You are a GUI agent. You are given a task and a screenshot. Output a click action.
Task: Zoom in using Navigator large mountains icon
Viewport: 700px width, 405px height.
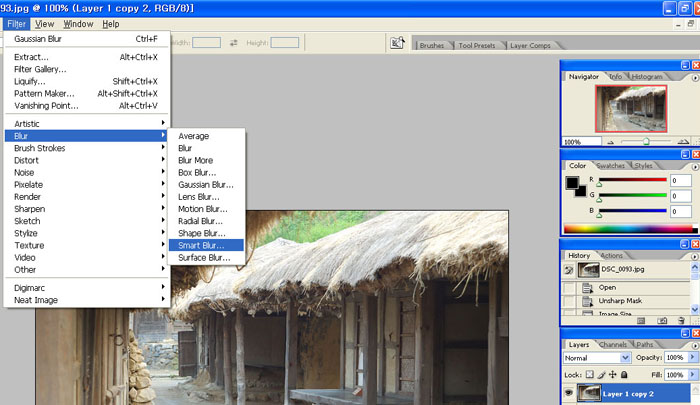pos(683,142)
